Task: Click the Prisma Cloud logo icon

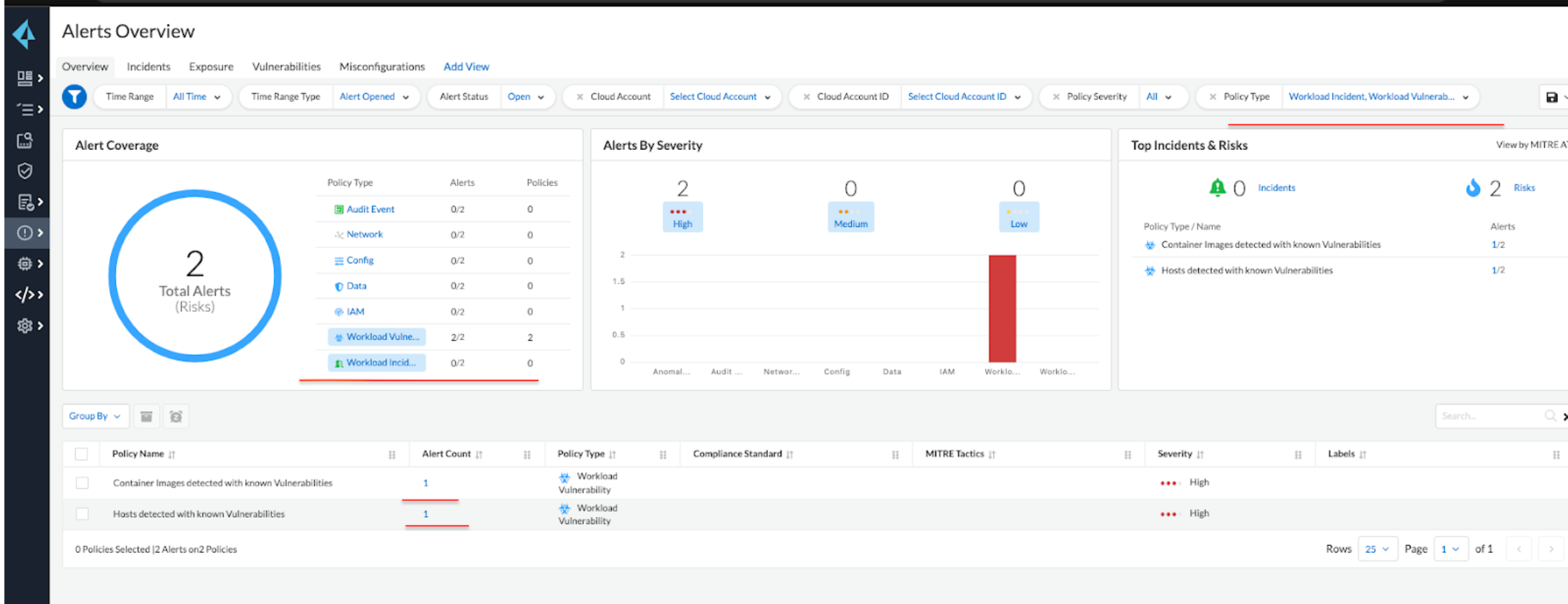Action: coord(25,34)
